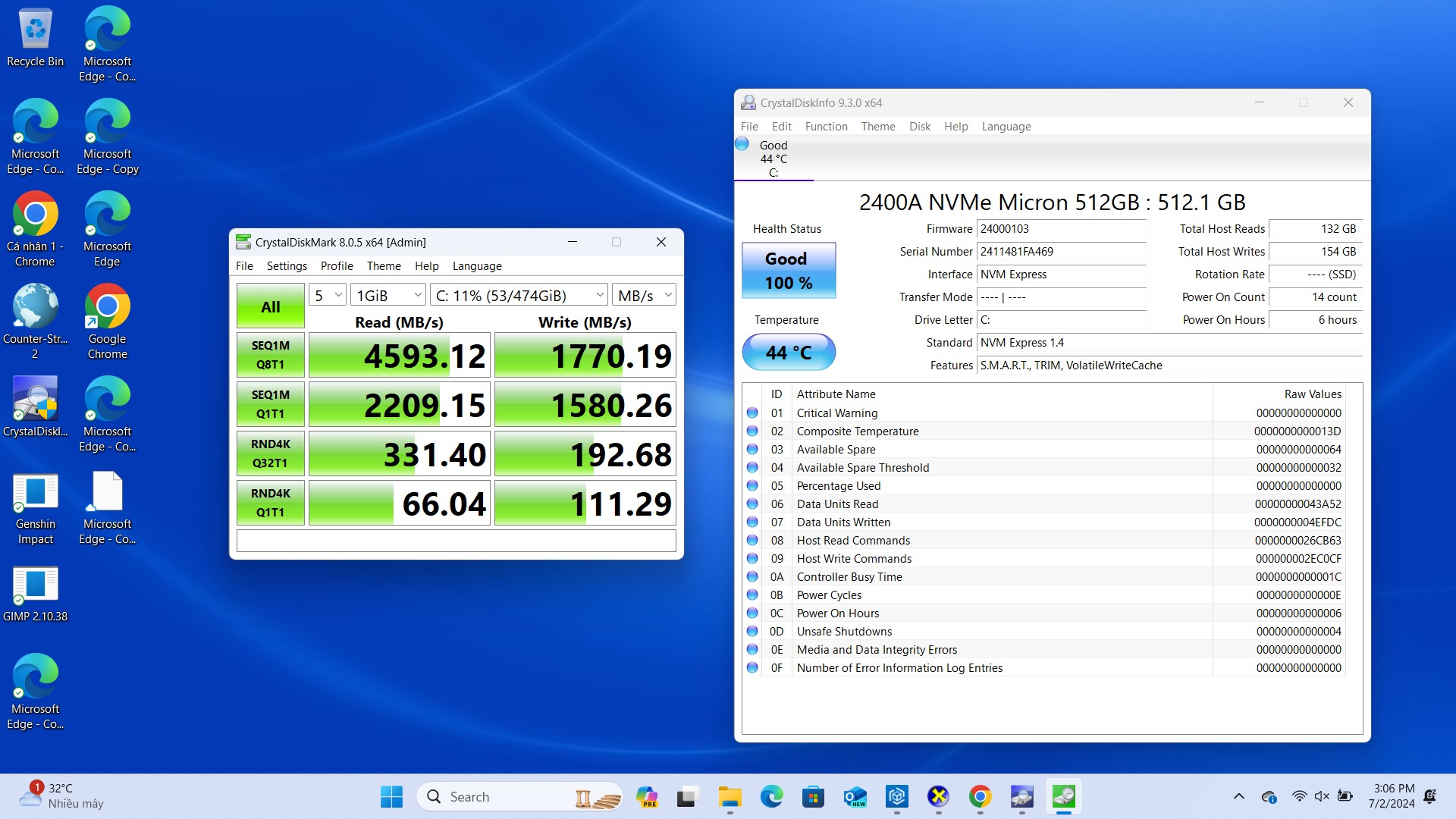Select the CrystalDiskInfo desktop shortcut
Viewport: 1456px width, 819px height.
35,407
